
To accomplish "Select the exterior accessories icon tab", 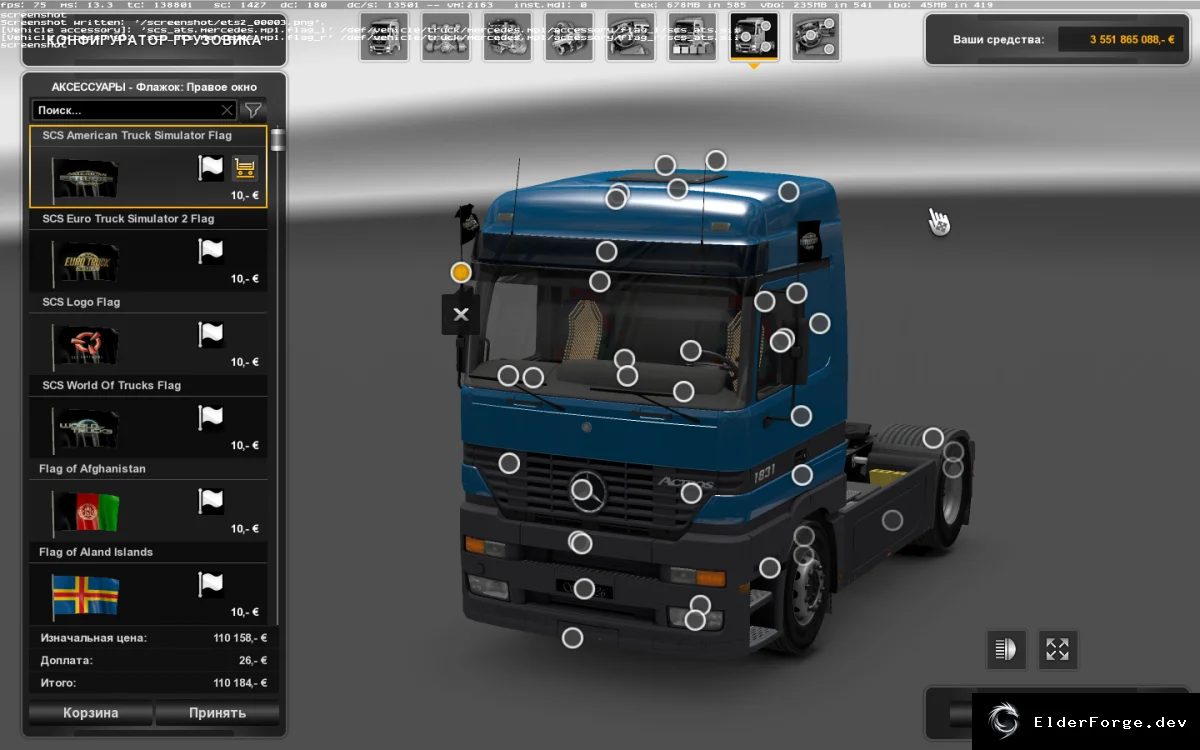I will click(x=753, y=37).
